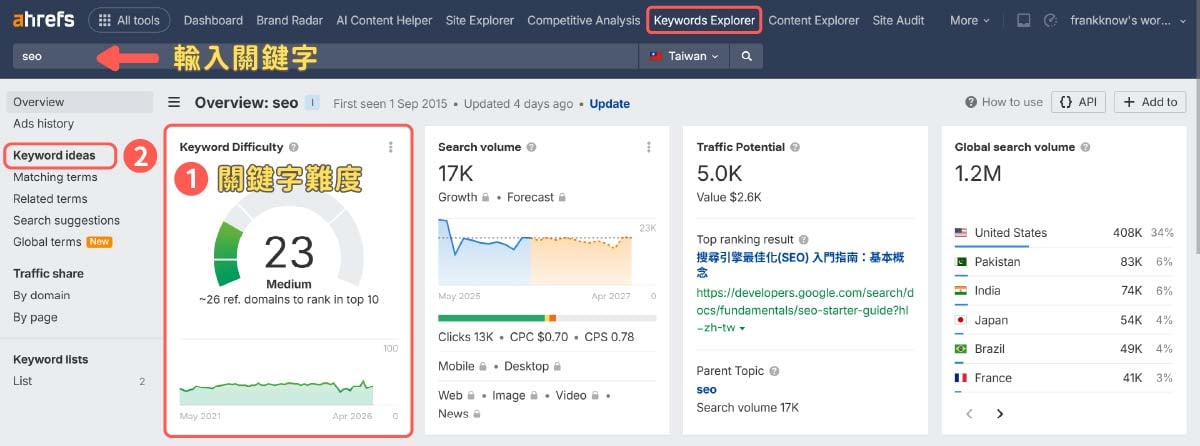Open Matching terms in the sidebar
The width and height of the screenshot is (1200, 446).
tap(55, 178)
